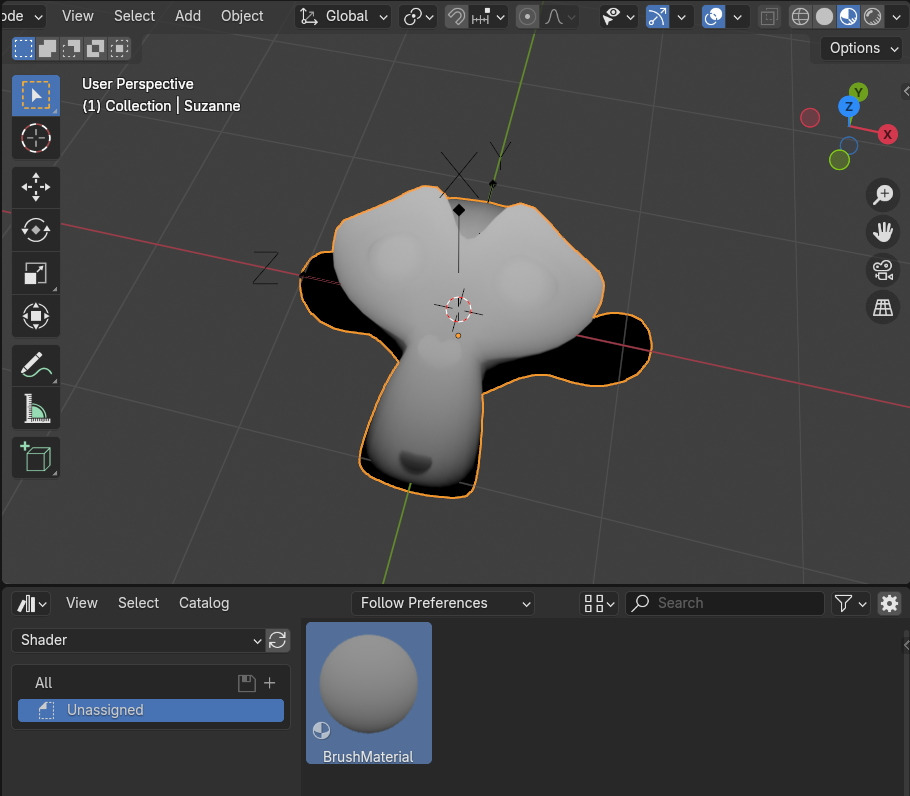Open the asset browser Catalog menu
The height and width of the screenshot is (796, 910).
(x=204, y=603)
